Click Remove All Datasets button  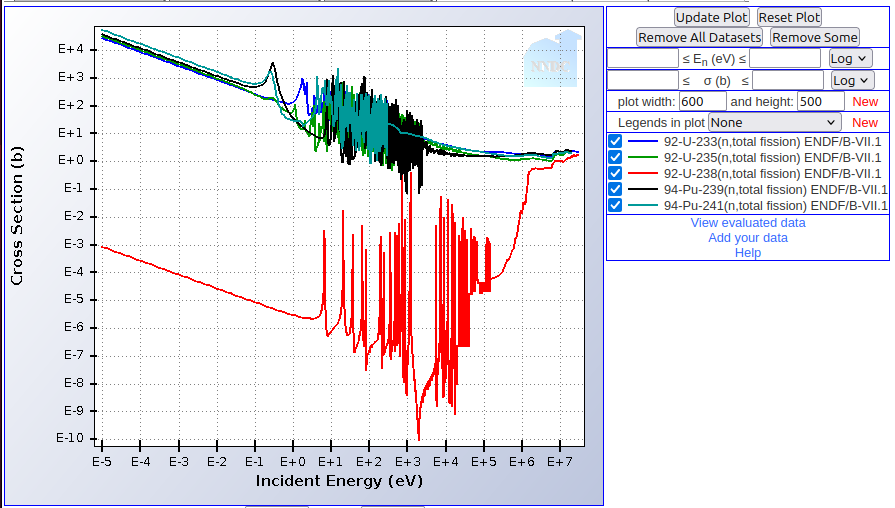pos(700,37)
